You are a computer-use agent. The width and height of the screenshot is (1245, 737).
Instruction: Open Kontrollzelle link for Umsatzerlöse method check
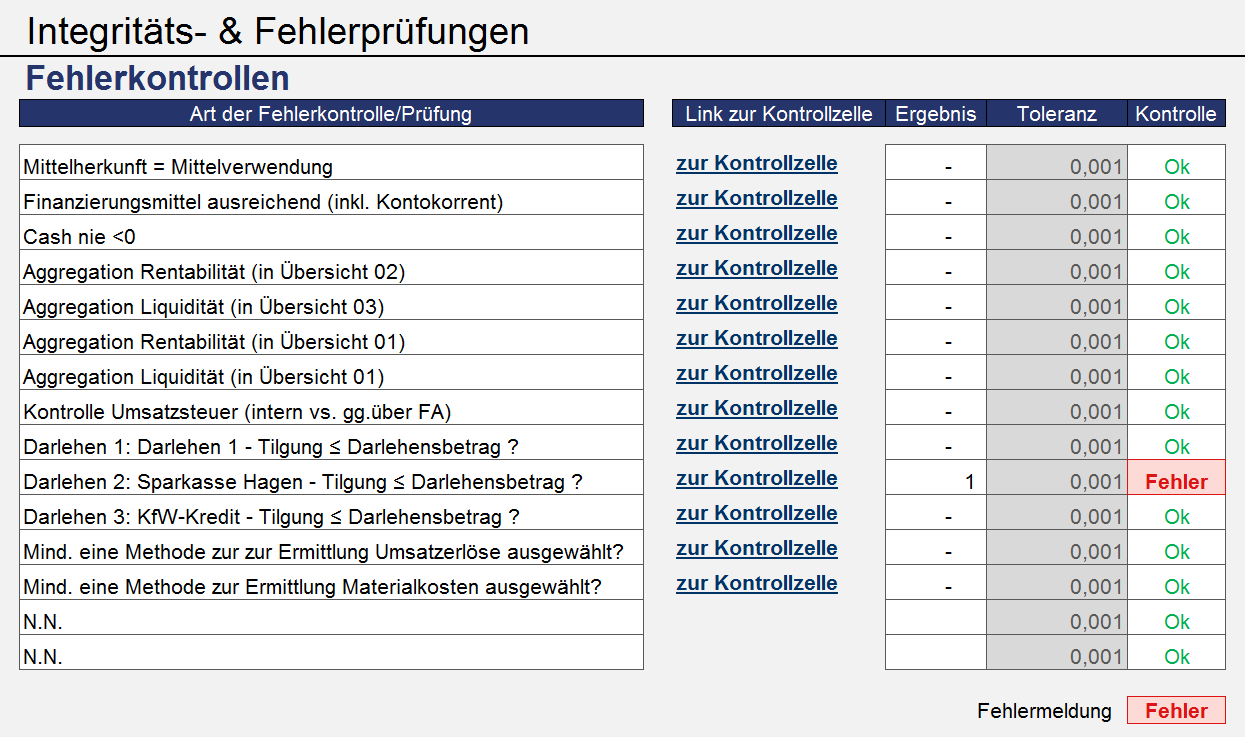coord(757,548)
